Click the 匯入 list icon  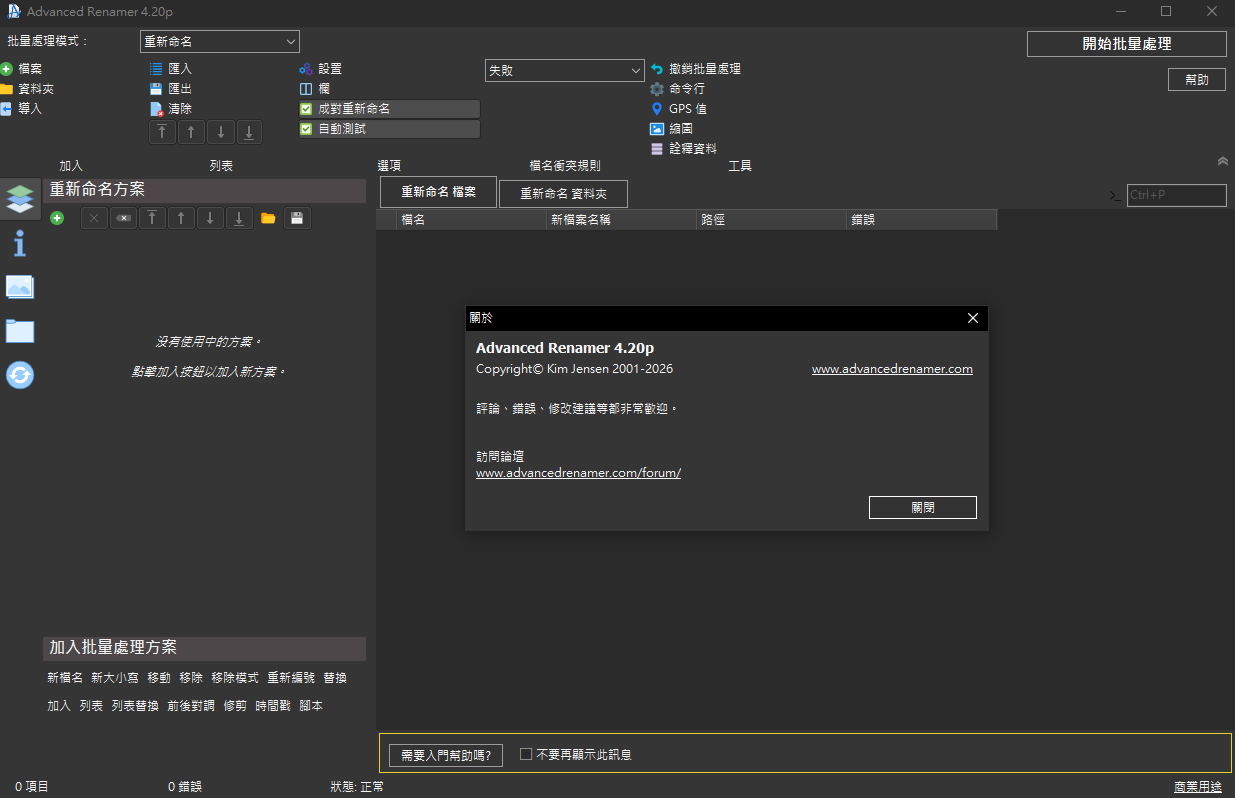tap(156, 69)
